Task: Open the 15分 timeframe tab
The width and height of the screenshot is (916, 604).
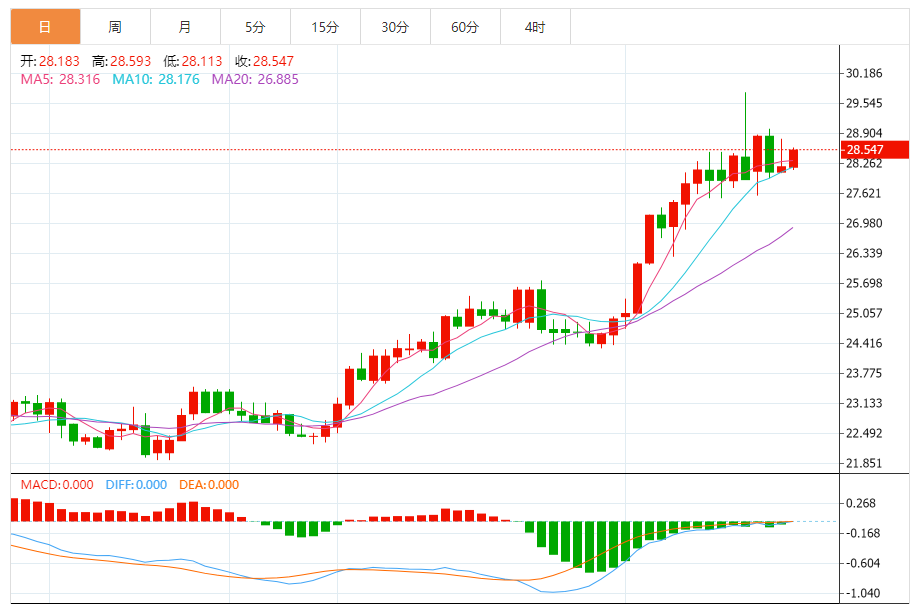Action: coord(325,27)
